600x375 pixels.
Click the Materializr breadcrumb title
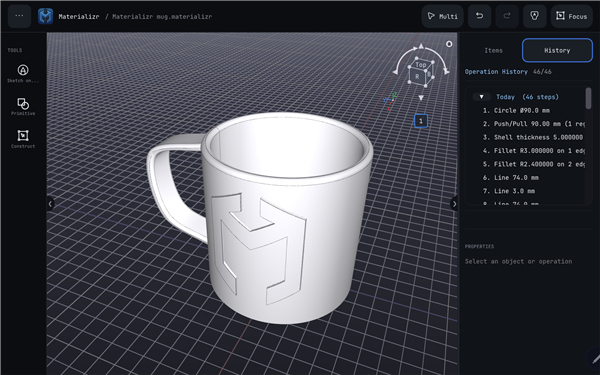click(79, 16)
